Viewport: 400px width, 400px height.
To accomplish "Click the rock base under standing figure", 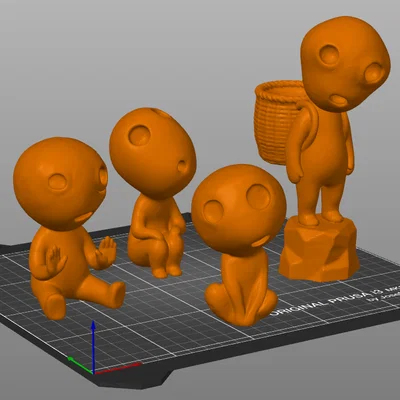I will pyautogui.click(x=319, y=248).
